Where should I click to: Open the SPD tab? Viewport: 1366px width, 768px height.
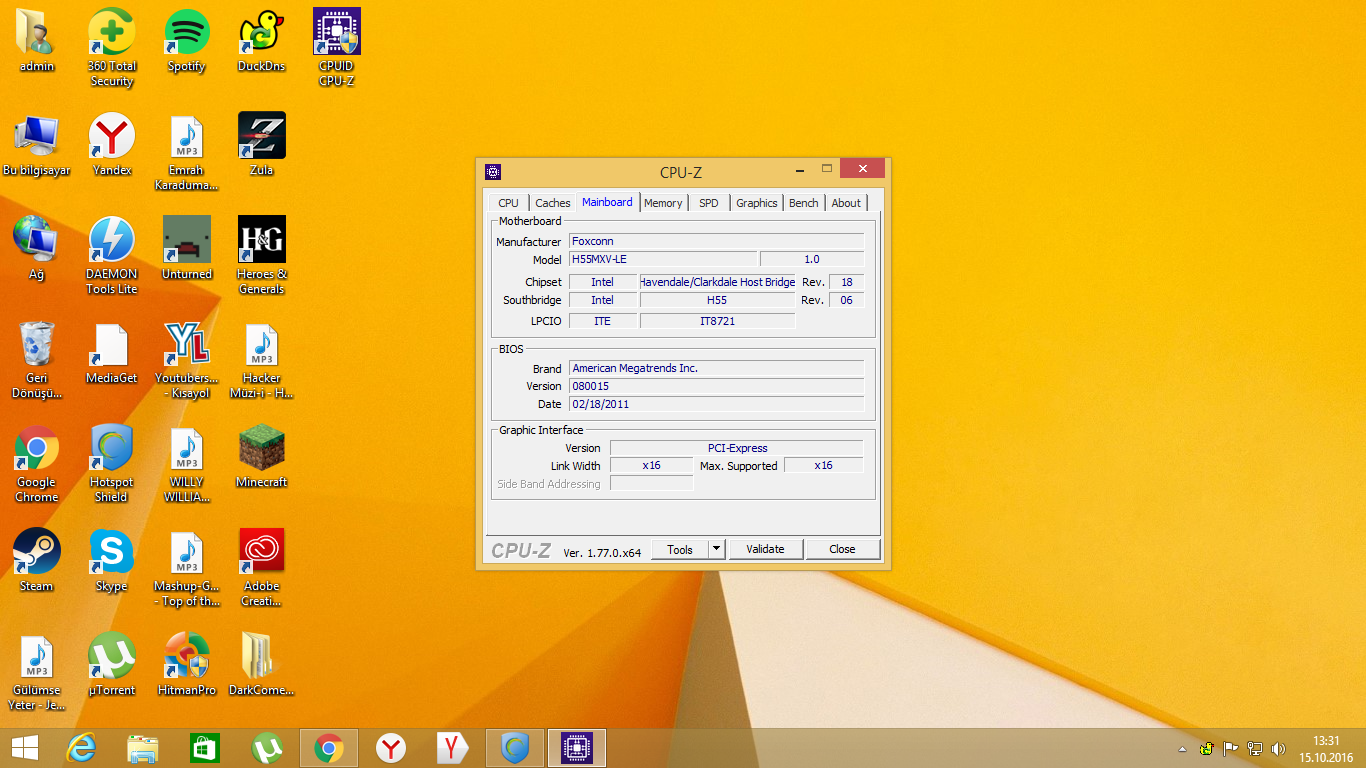click(708, 203)
